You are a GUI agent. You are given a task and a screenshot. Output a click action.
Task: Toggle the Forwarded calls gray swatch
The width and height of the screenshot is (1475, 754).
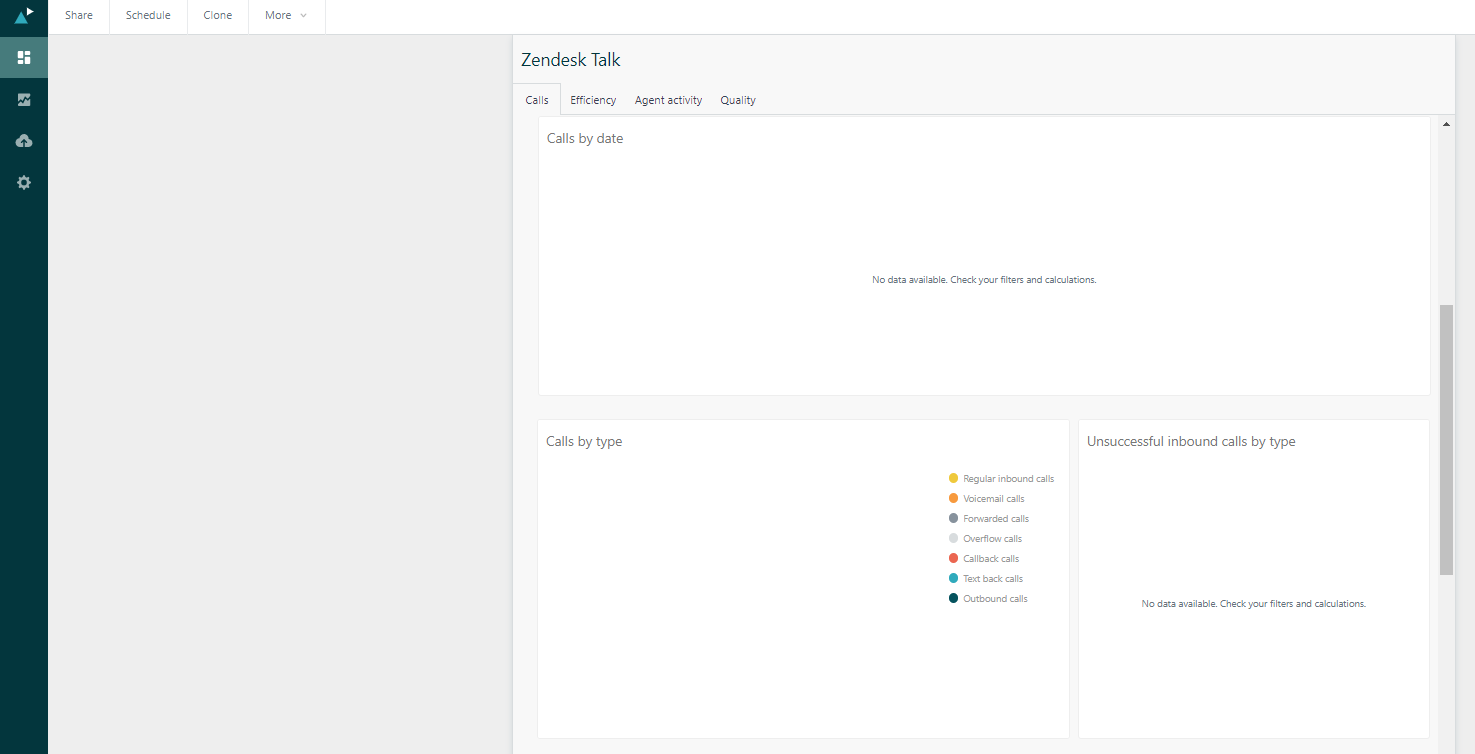(x=953, y=518)
